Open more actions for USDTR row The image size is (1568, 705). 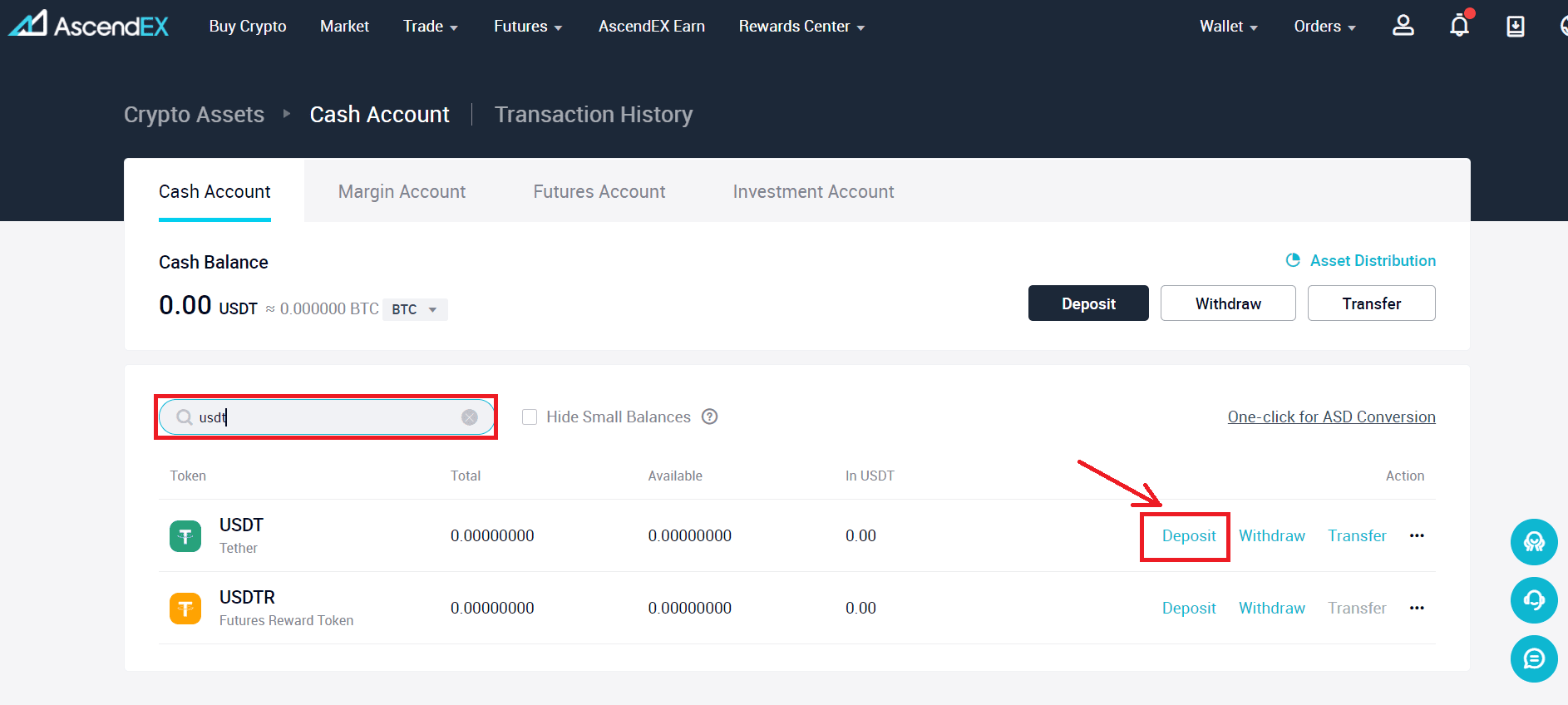tap(1418, 609)
